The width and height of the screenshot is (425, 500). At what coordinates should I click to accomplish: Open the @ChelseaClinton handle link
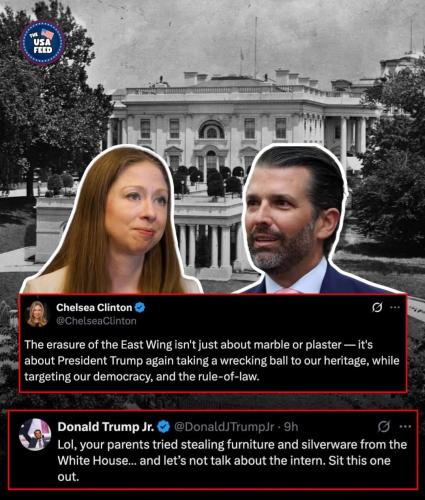click(x=96, y=321)
